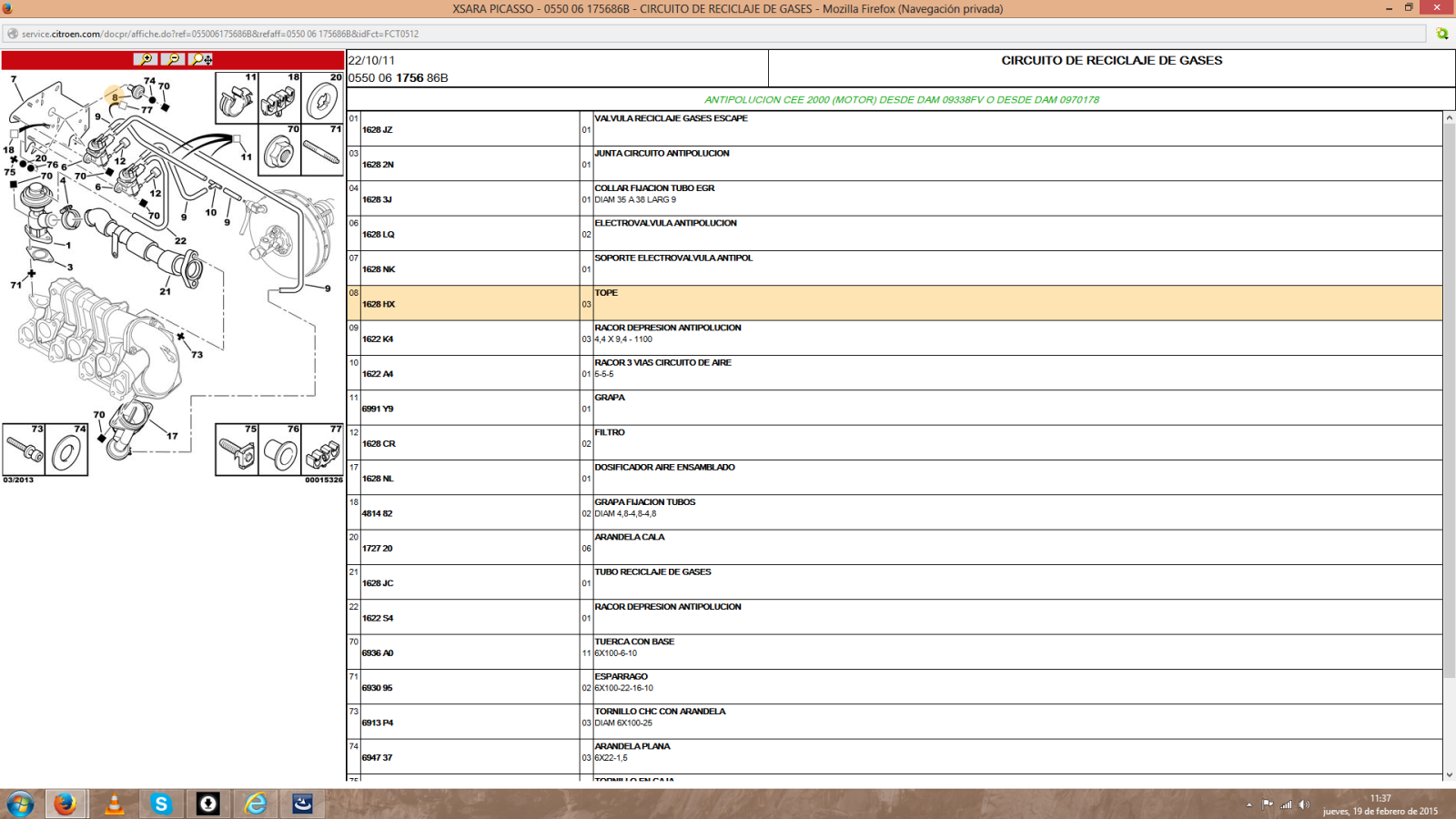
Task: Select the ARANDELA PLANA row
Action: (x=895, y=757)
